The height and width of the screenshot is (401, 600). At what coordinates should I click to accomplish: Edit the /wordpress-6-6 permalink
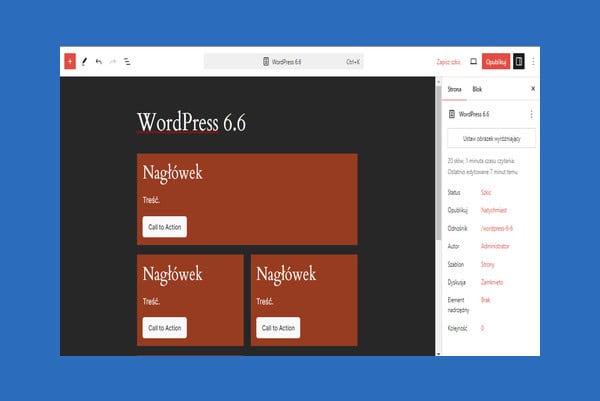[x=496, y=228]
